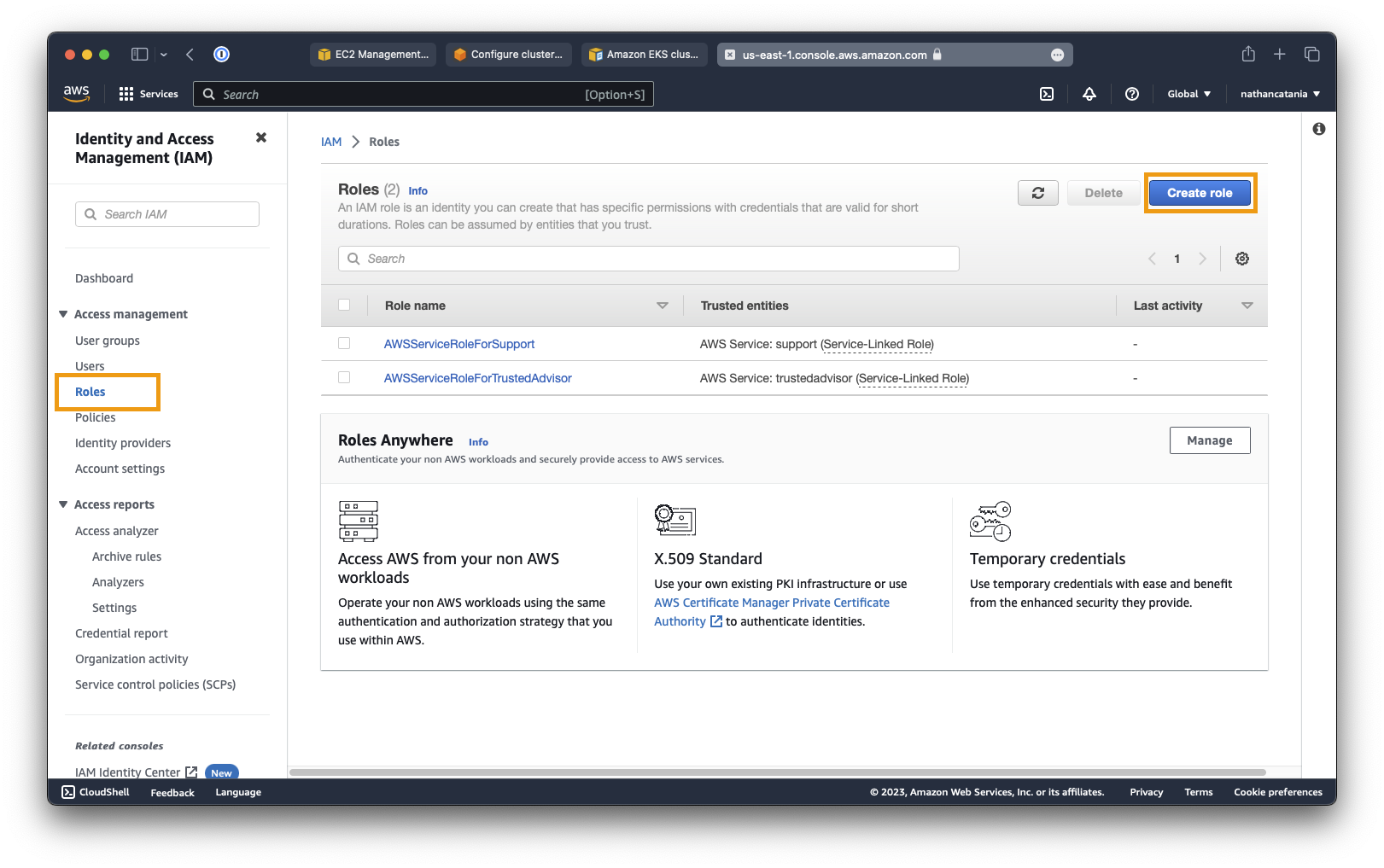Click the refresh roles button
Viewport: 1384px width, 868px height.
[x=1037, y=193]
